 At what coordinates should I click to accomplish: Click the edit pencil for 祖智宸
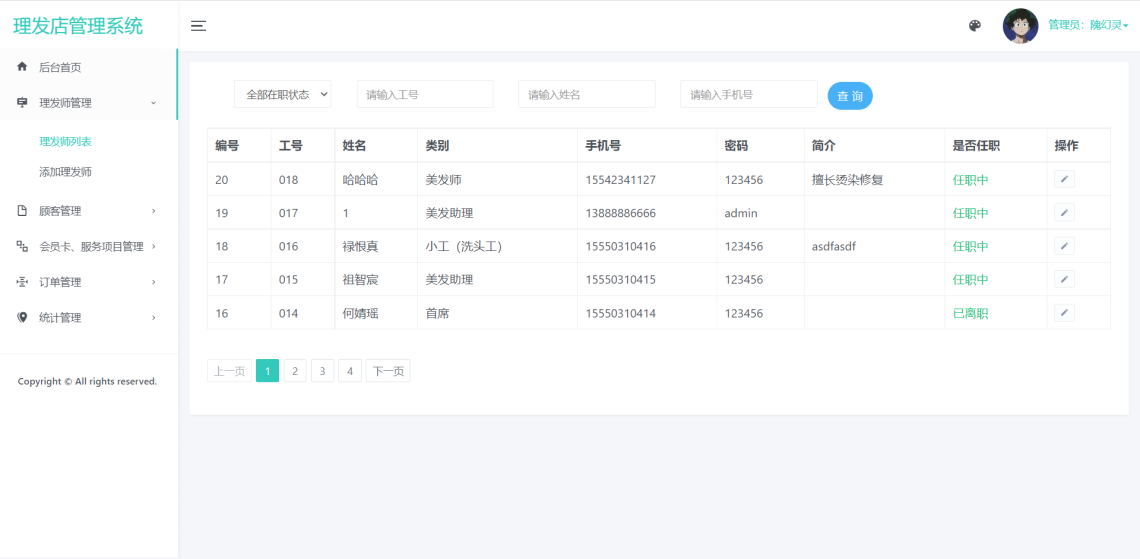1064,279
